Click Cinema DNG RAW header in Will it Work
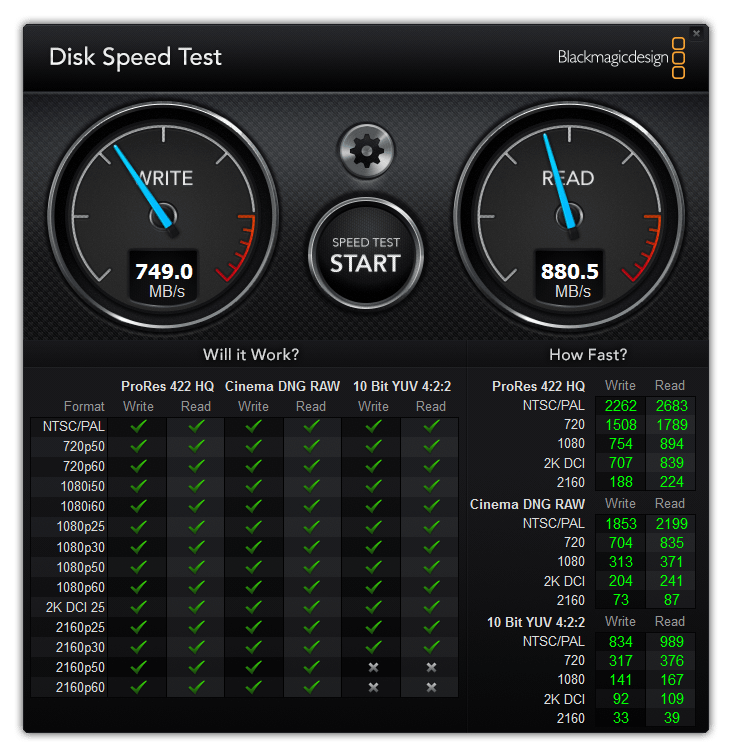 point(283,387)
